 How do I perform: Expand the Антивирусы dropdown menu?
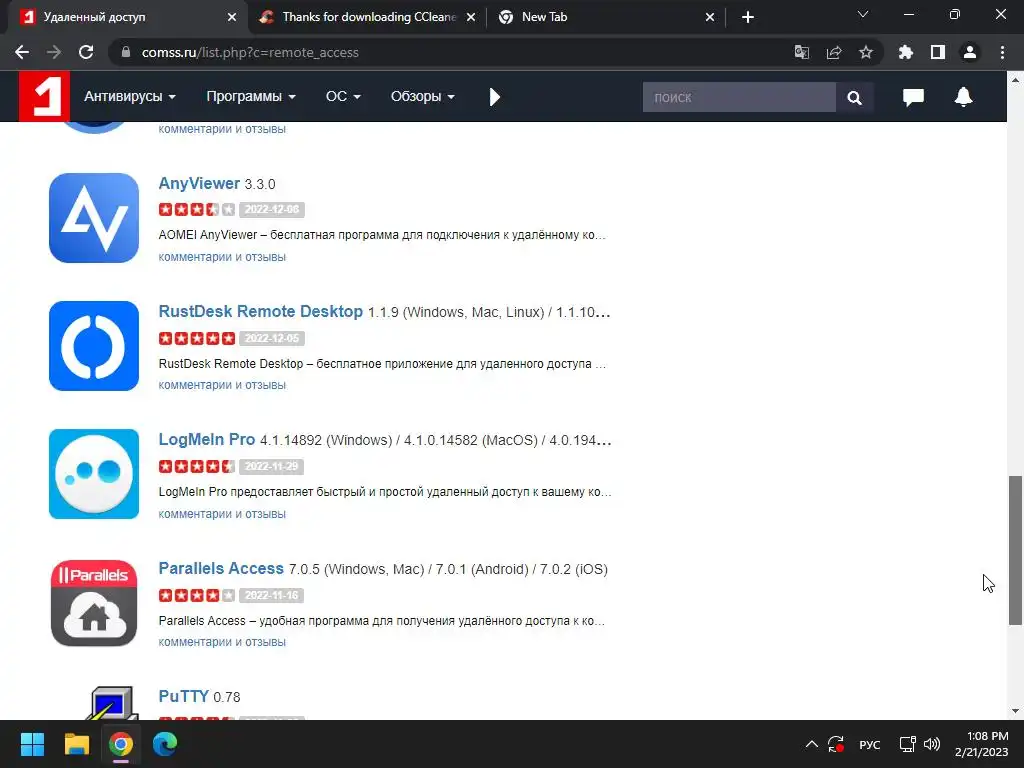point(130,96)
